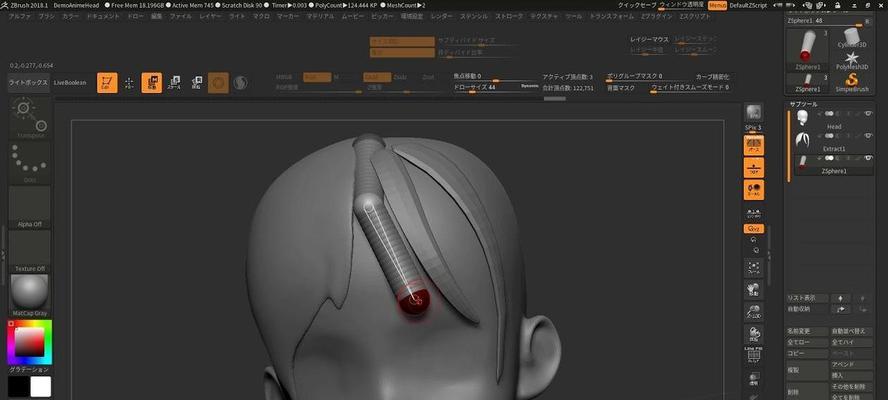
Task: Click the BPR render icon
Action: 753,112
